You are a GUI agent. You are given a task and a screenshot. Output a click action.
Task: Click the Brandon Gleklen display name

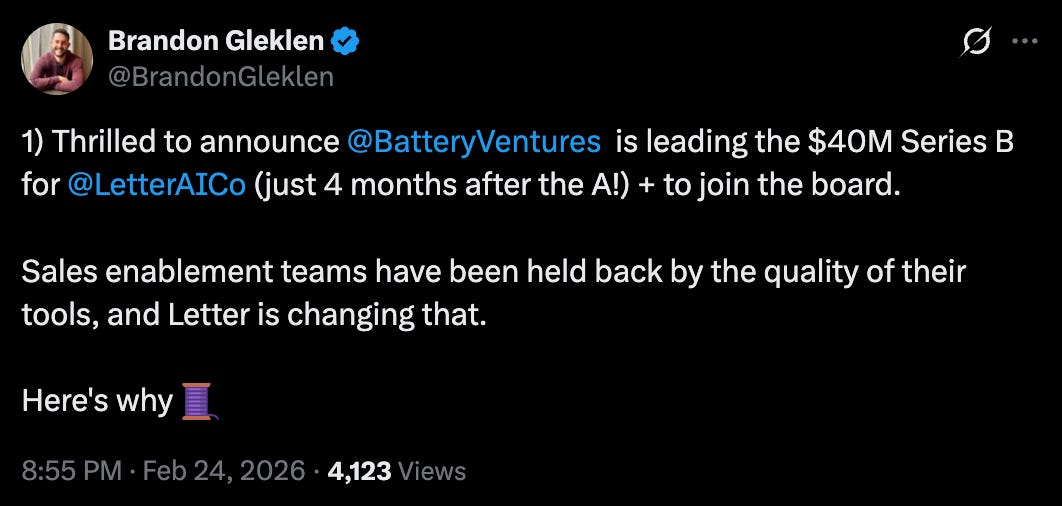213,41
